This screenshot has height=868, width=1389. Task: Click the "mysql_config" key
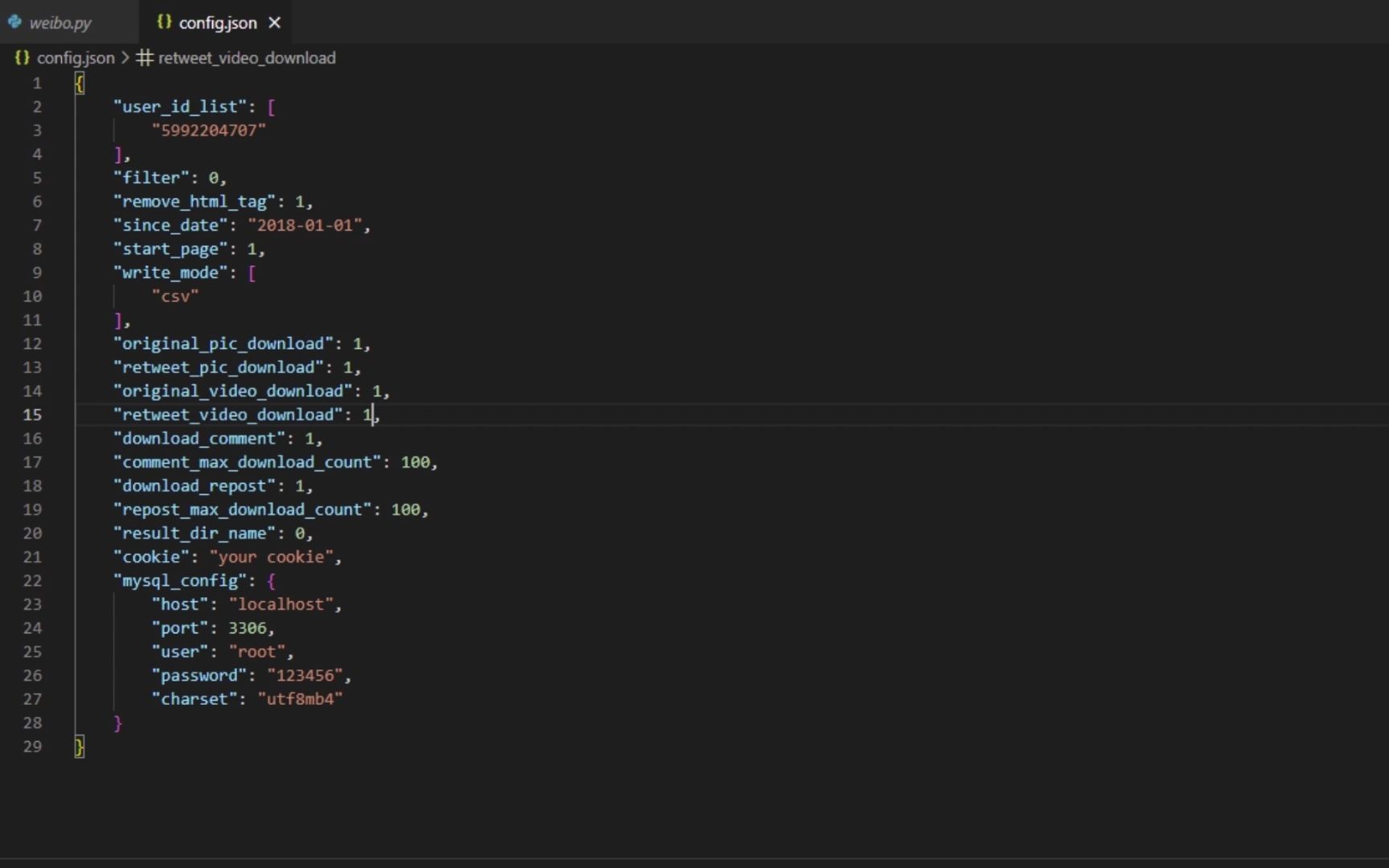(x=180, y=581)
